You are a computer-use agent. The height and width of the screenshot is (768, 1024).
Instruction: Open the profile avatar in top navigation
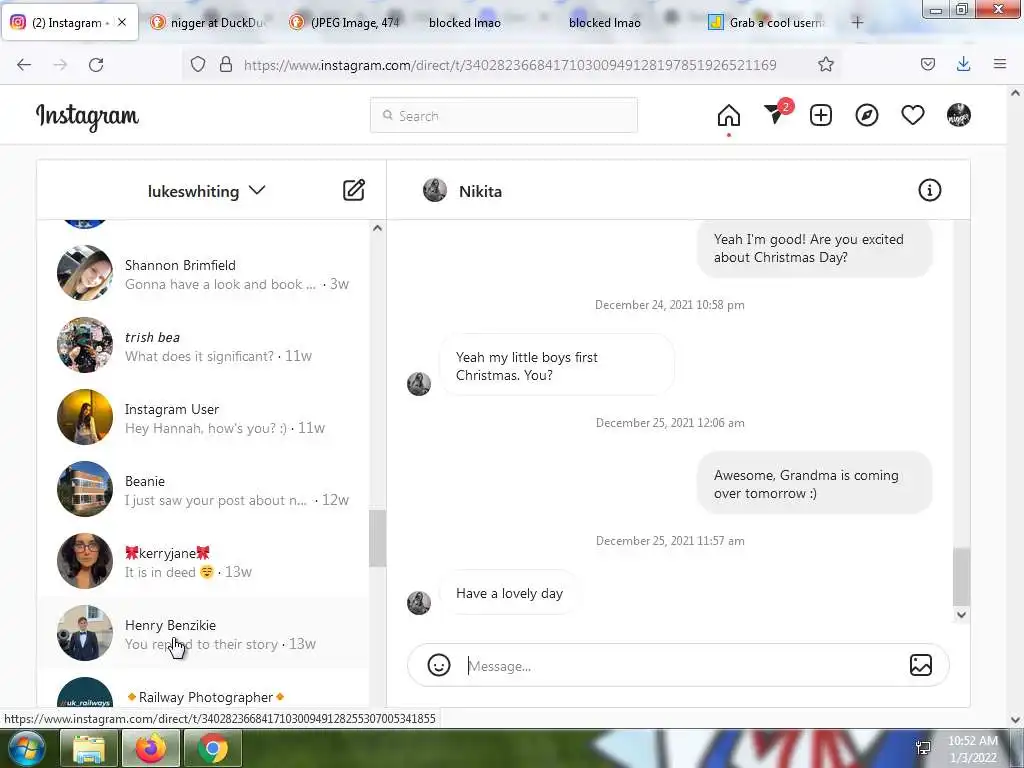[959, 116]
